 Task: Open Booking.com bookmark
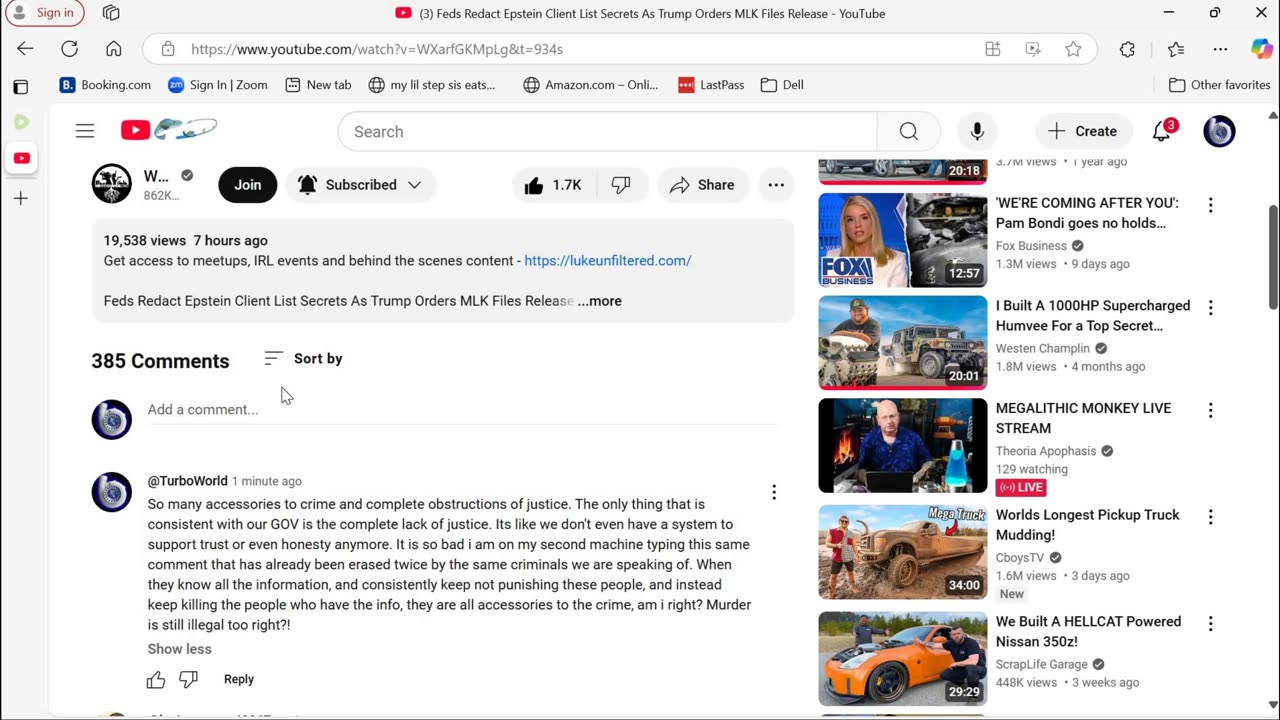pos(105,85)
